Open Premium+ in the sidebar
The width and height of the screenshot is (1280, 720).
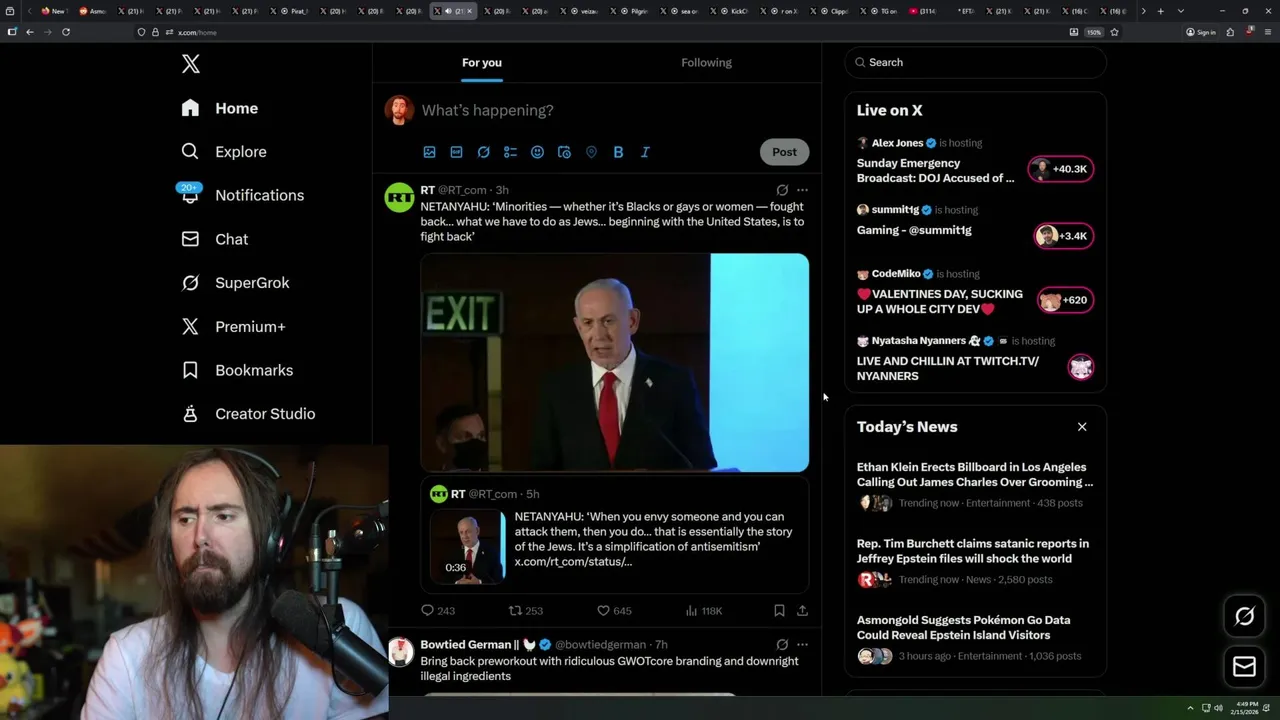(x=233, y=327)
